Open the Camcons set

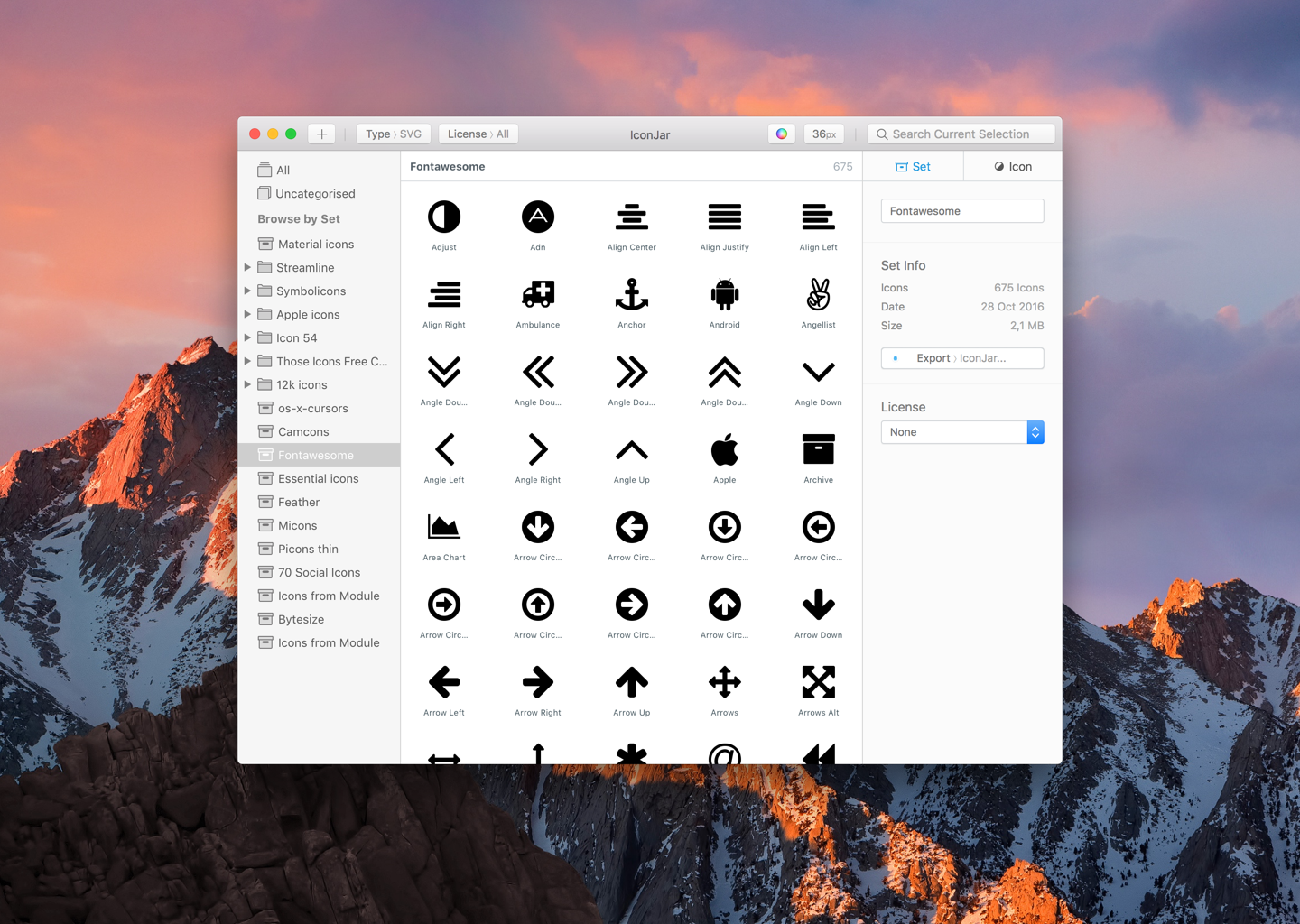coord(320,432)
